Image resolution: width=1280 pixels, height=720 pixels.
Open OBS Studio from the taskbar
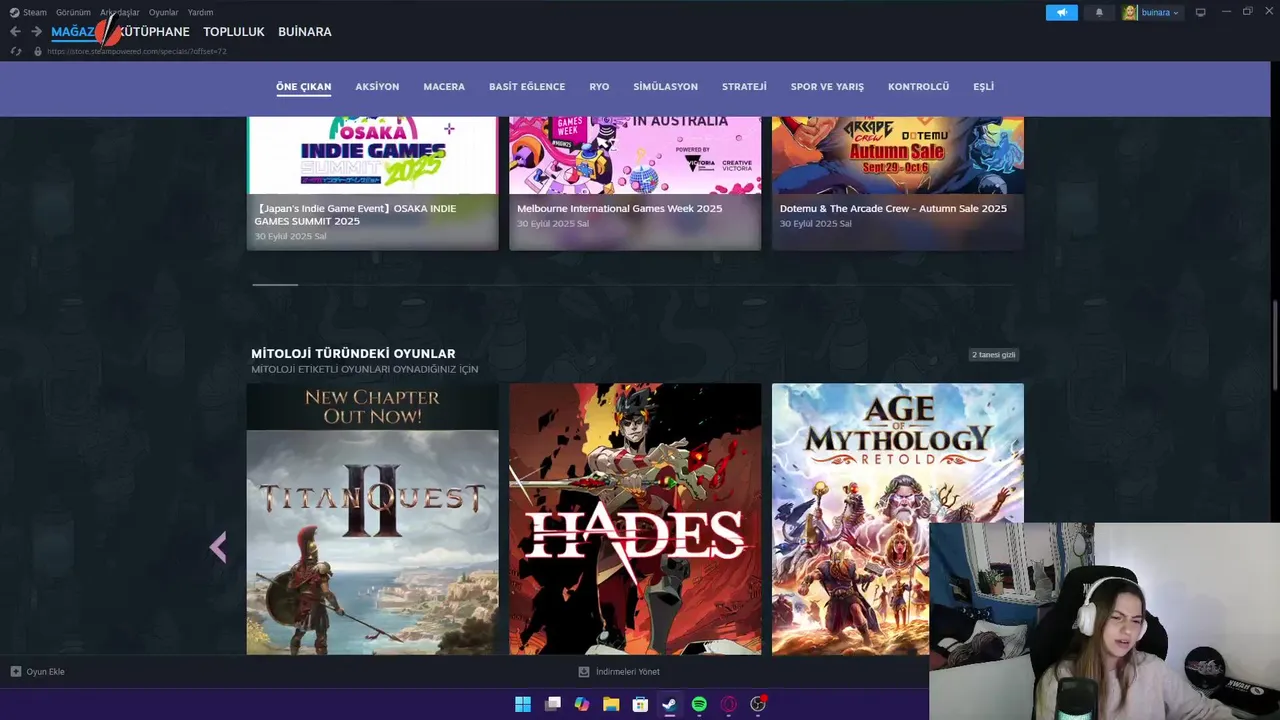point(758,704)
